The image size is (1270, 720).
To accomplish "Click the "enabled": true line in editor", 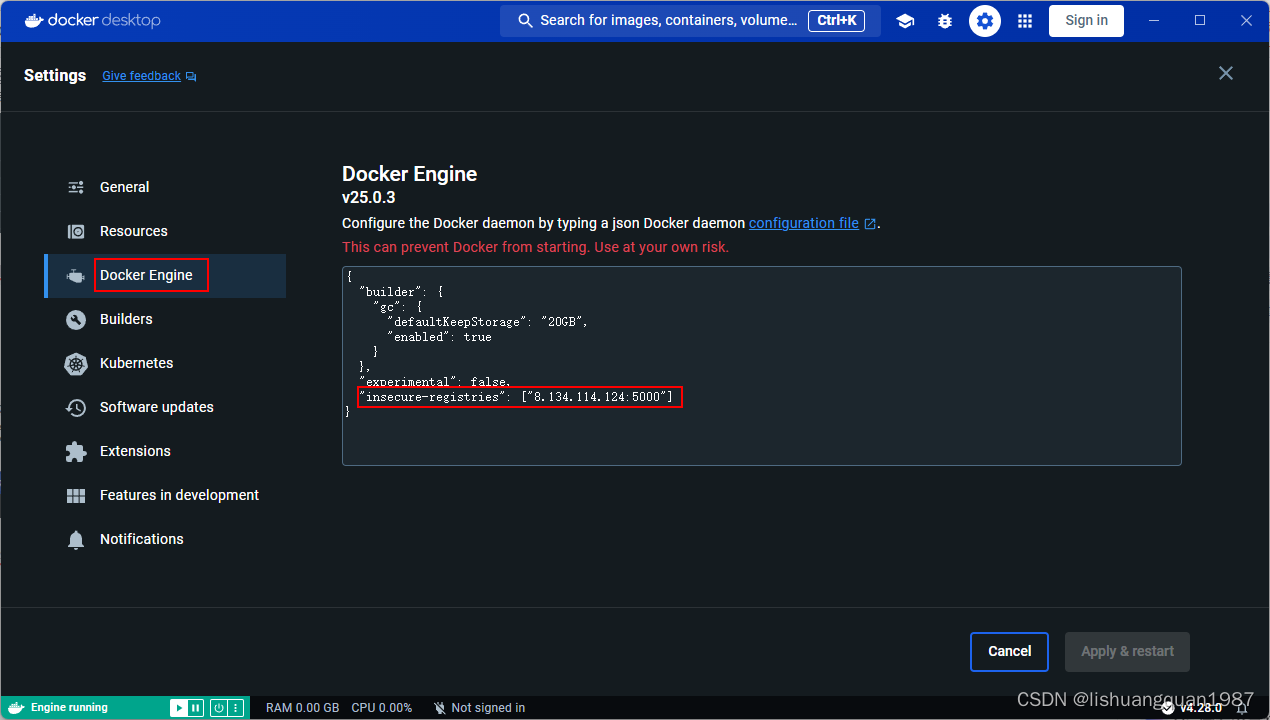I will pyautogui.click(x=439, y=337).
